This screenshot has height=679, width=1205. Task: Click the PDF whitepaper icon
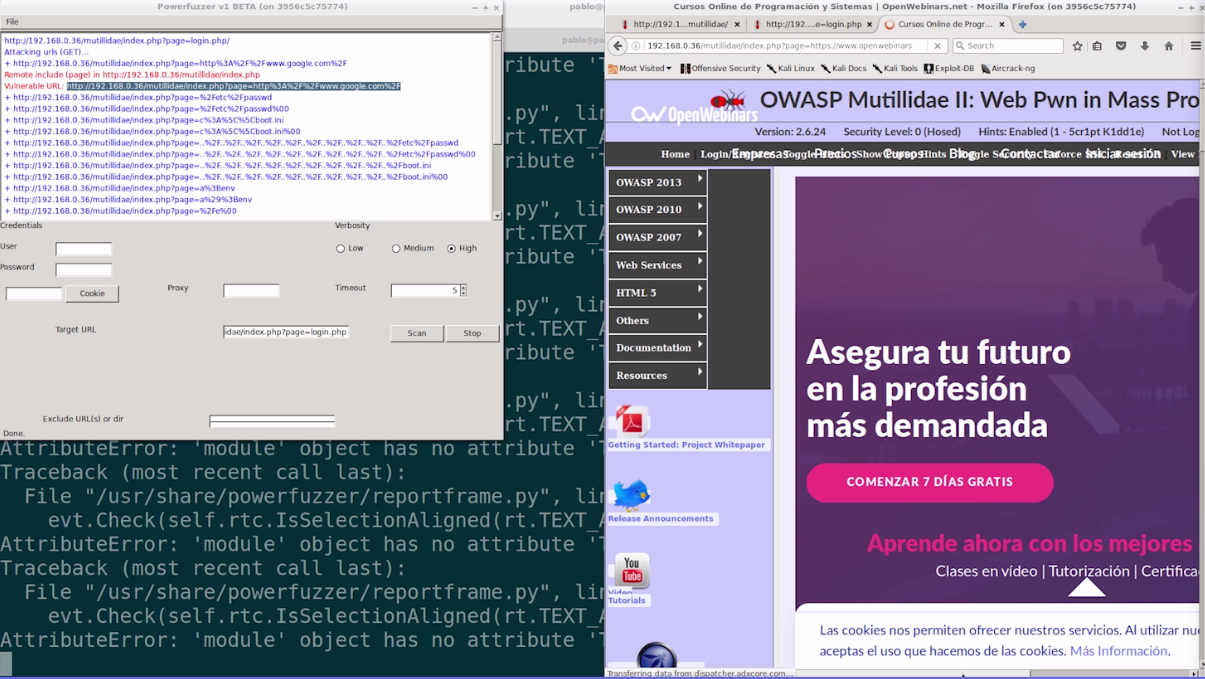pyautogui.click(x=632, y=420)
